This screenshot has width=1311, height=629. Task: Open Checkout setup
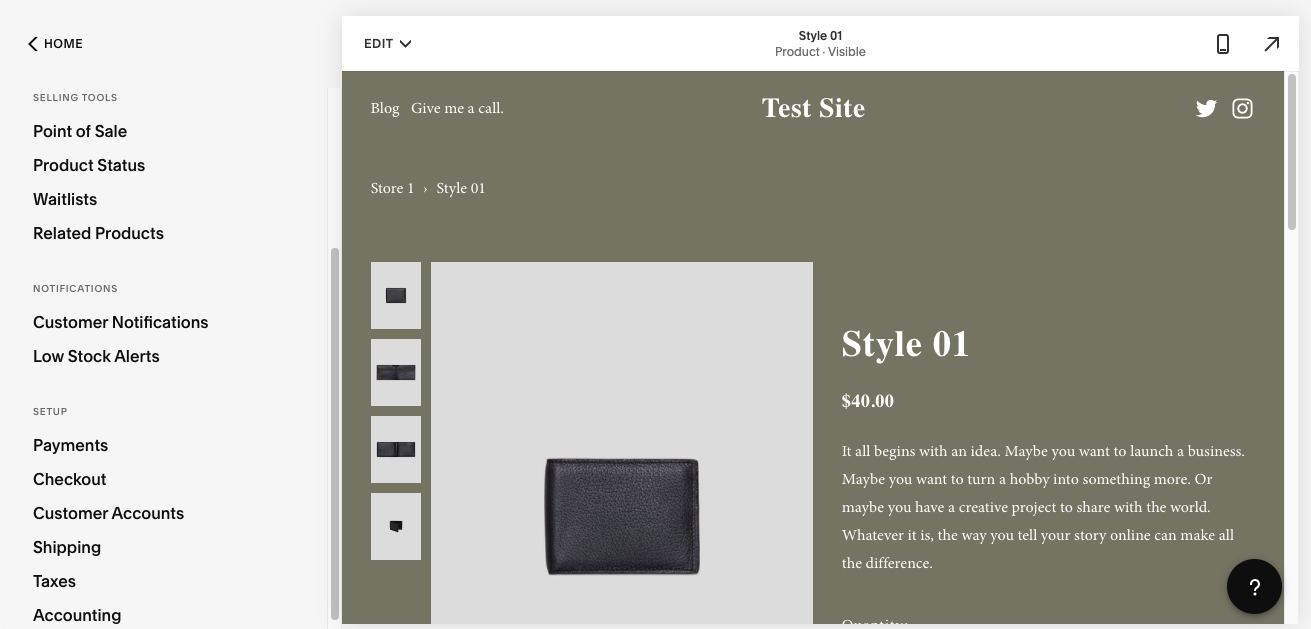tap(69, 479)
